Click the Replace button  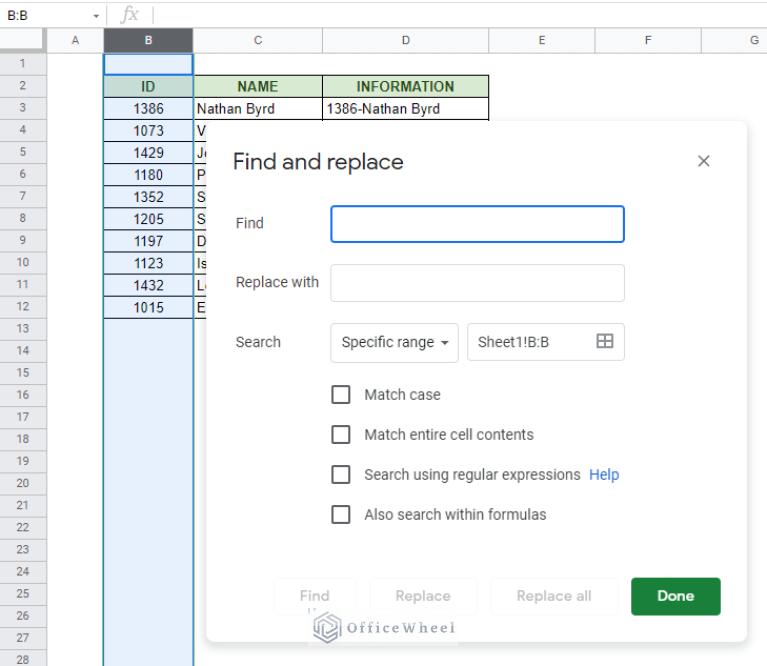(x=422, y=596)
